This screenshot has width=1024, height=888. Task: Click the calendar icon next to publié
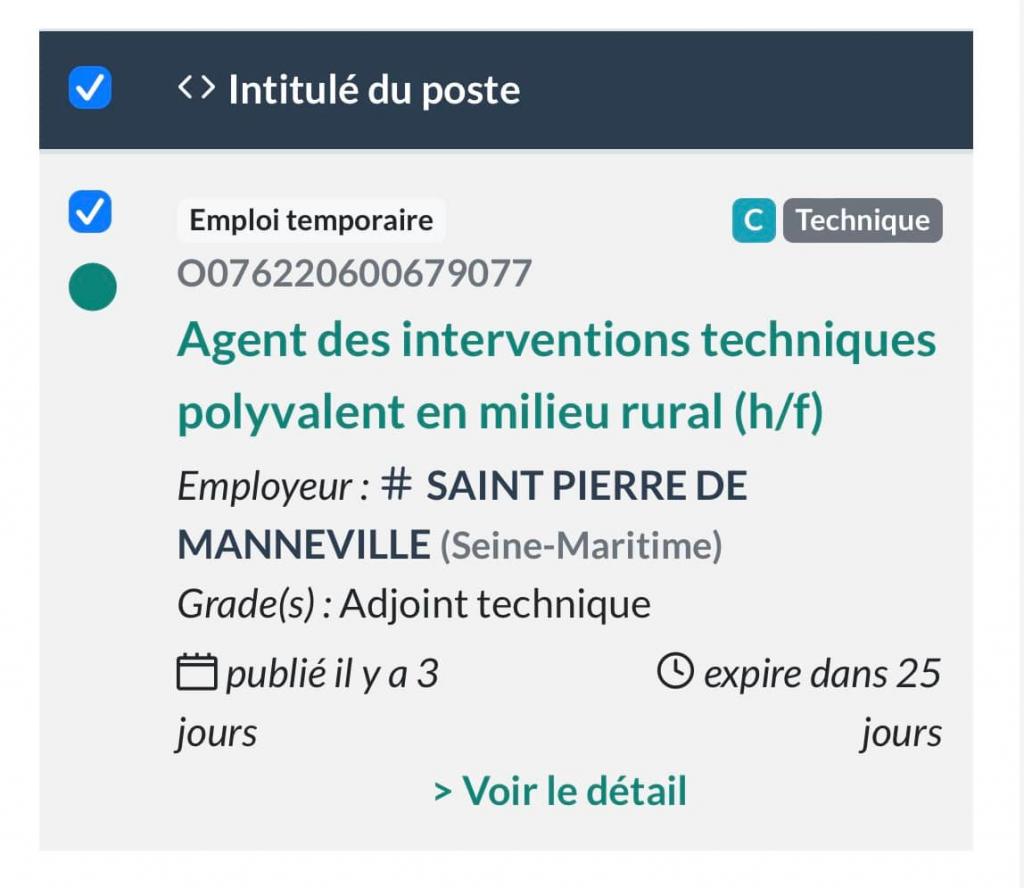[197, 673]
